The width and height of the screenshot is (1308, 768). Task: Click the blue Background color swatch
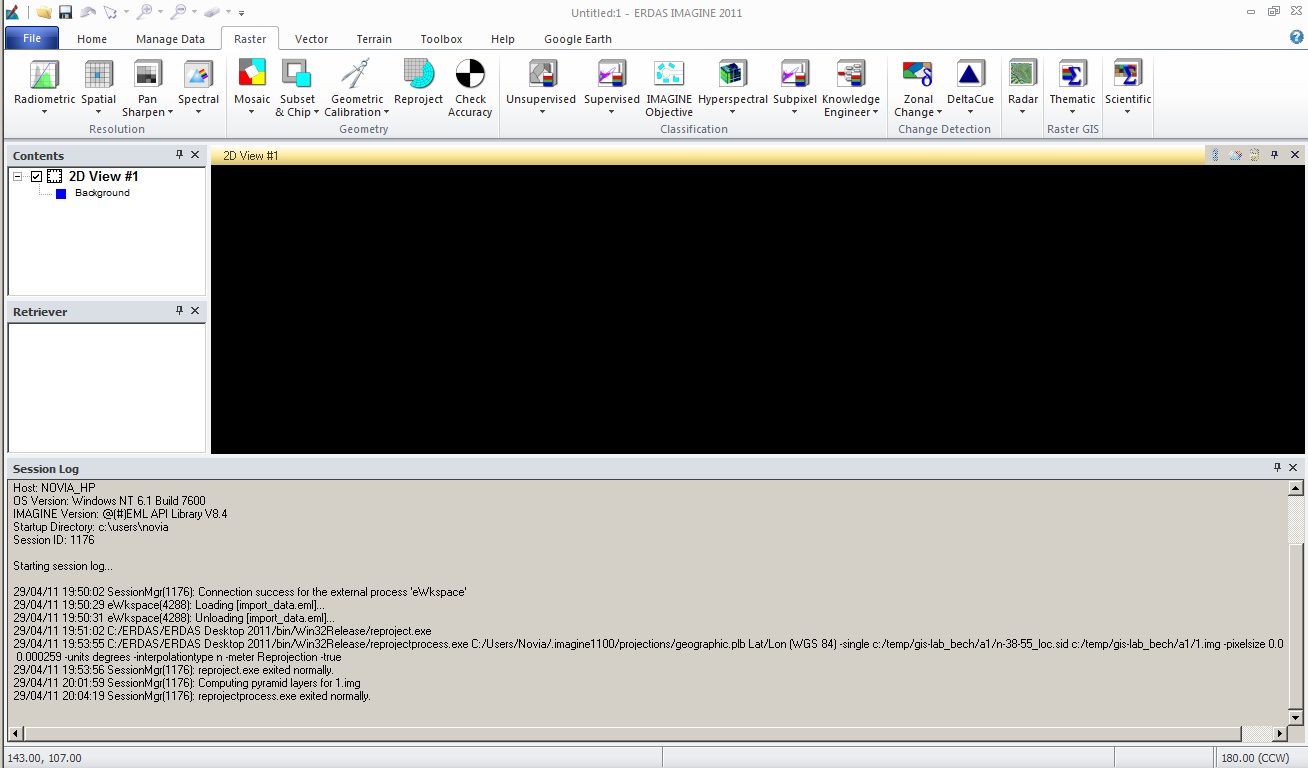pos(61,194)
